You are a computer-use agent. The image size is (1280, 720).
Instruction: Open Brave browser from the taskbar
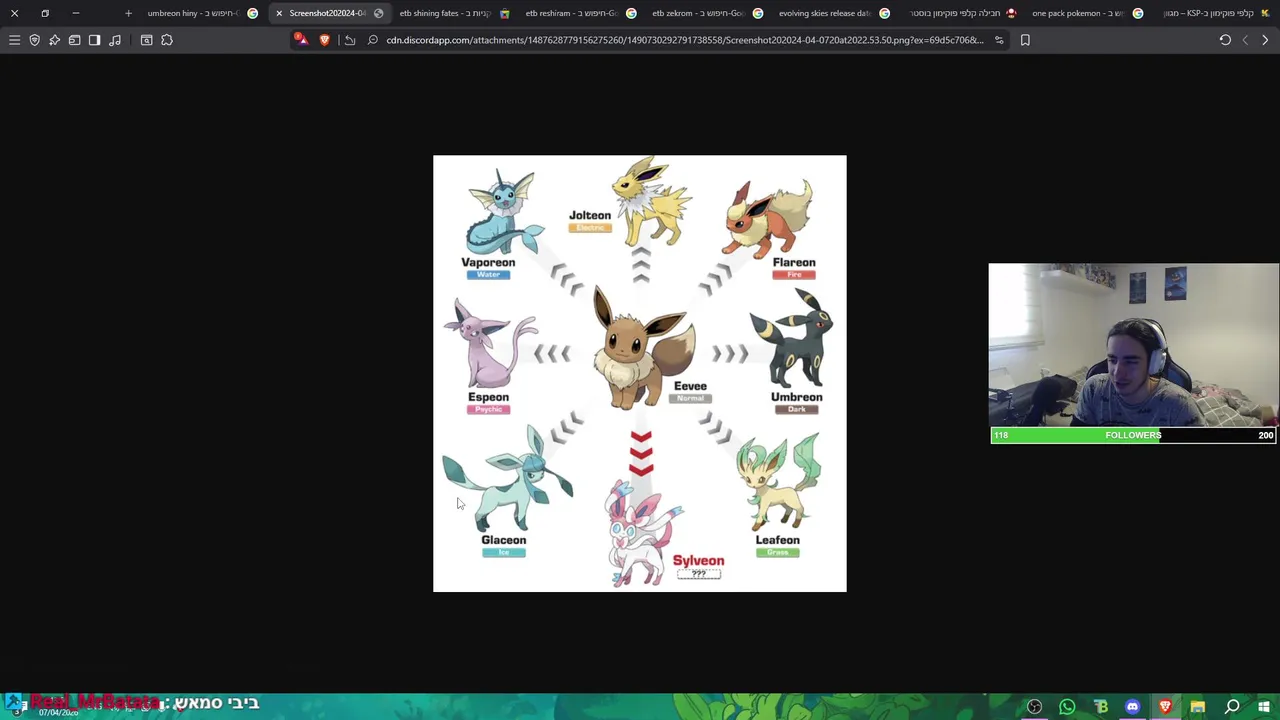pos(1165,707)
